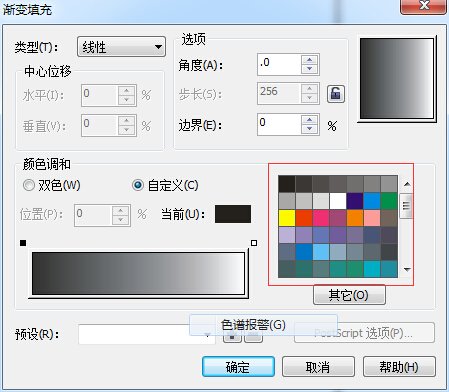Click the 其它(O) button

click(349, 295)
